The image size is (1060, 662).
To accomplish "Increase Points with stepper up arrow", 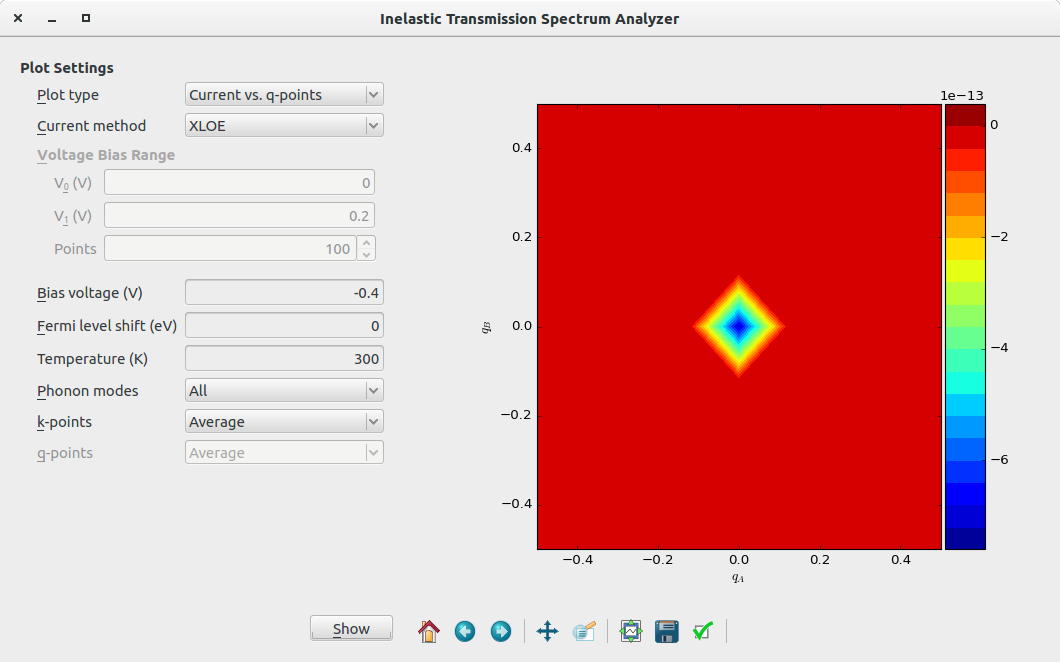I will pos(366,243).
